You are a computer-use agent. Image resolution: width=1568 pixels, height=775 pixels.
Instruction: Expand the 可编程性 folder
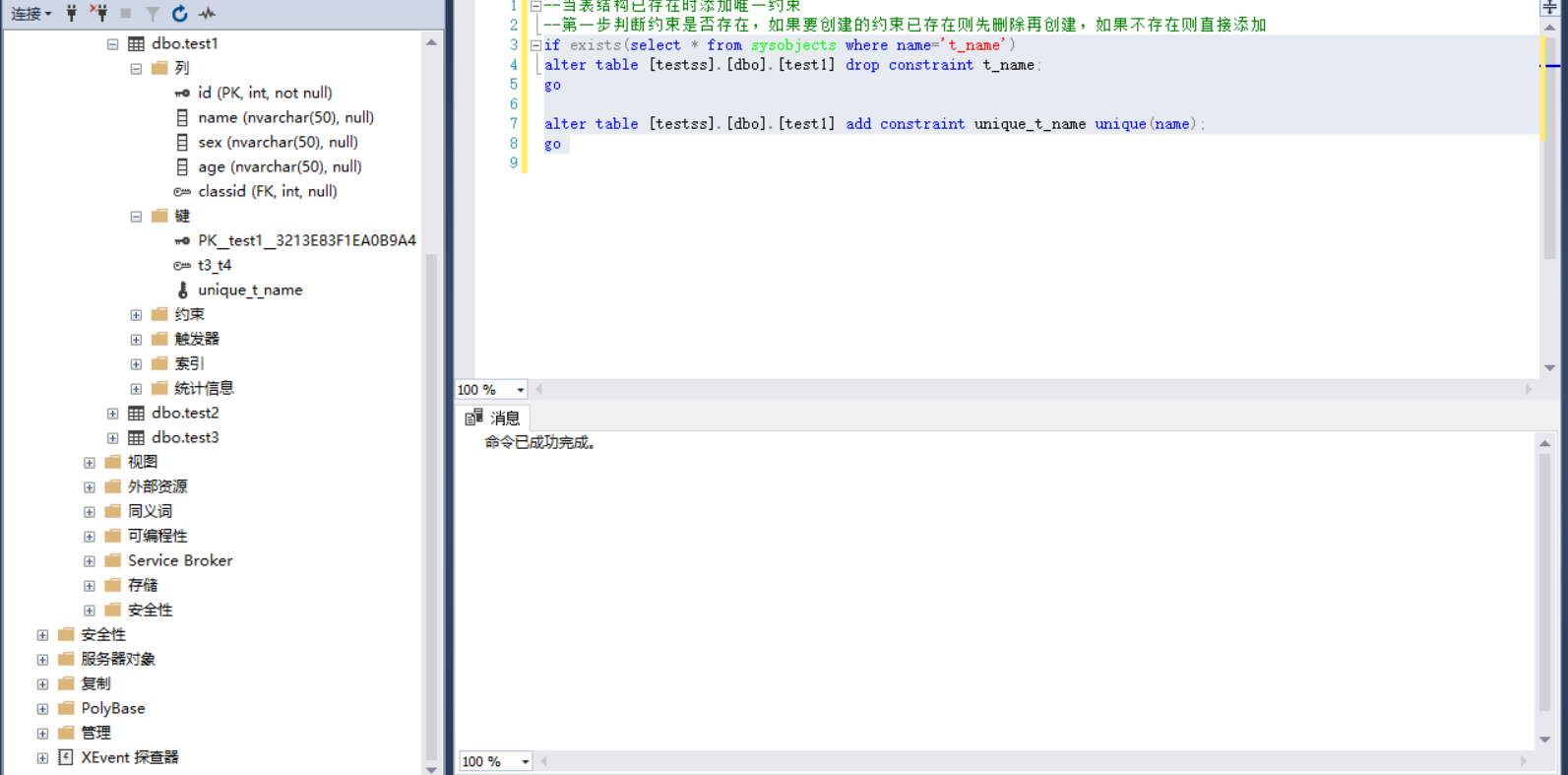point(90,536)
